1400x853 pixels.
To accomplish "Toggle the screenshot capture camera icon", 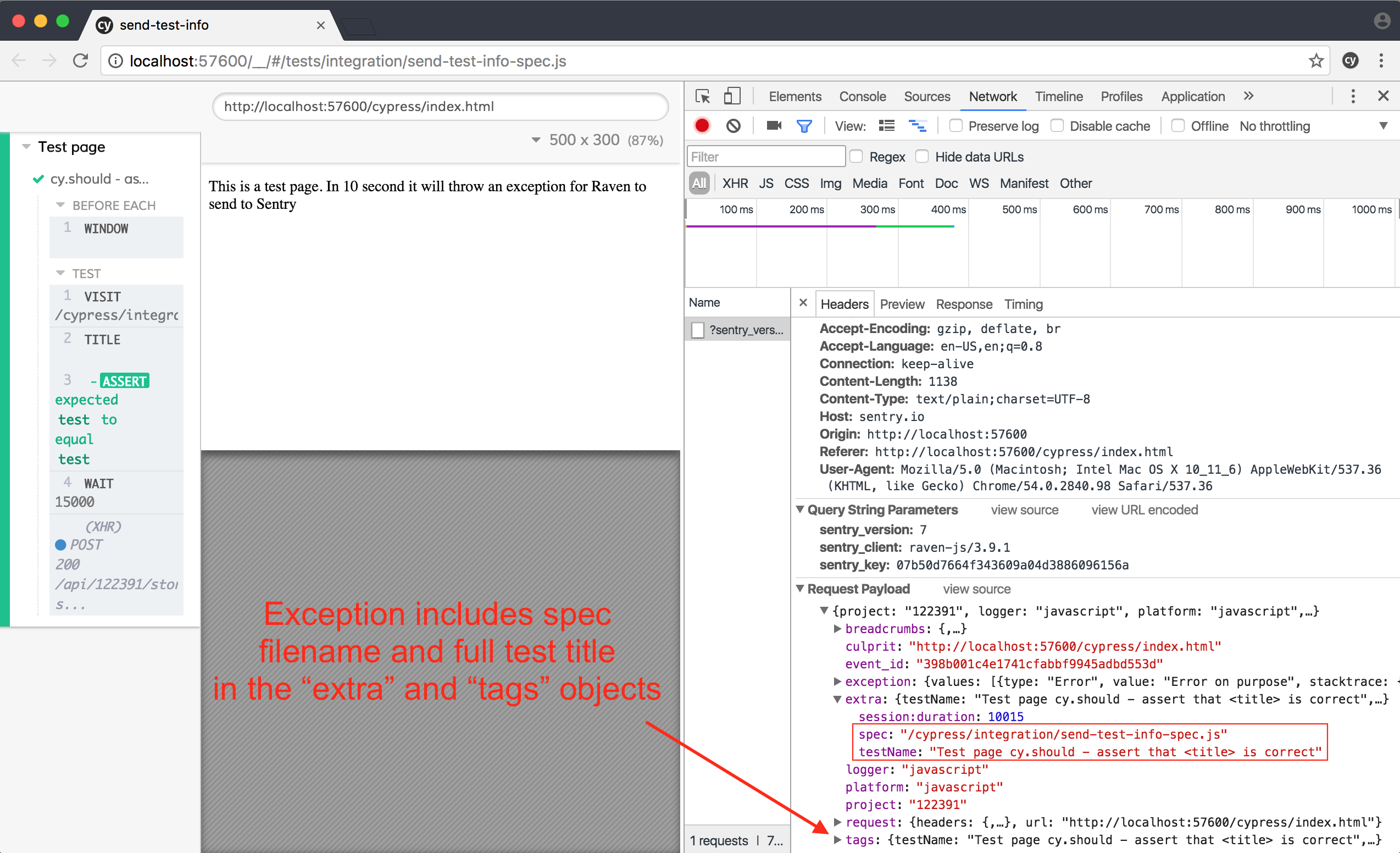I will pos(773,126).
